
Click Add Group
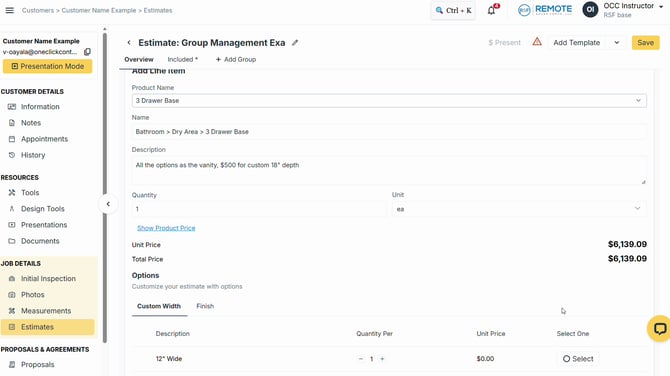pyautogui.click(x=235, y=59)
